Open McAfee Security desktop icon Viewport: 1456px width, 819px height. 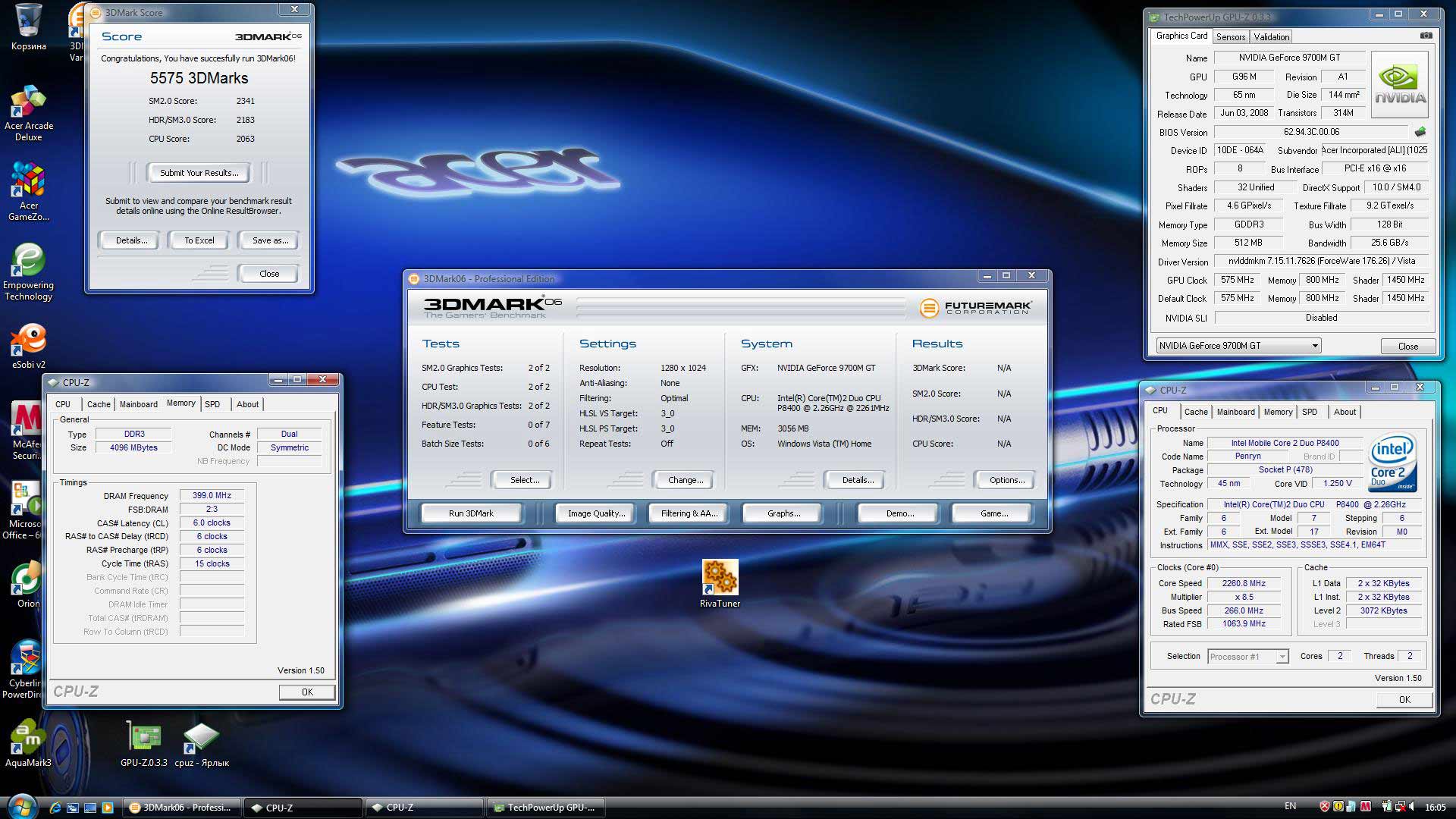[27, 431]
